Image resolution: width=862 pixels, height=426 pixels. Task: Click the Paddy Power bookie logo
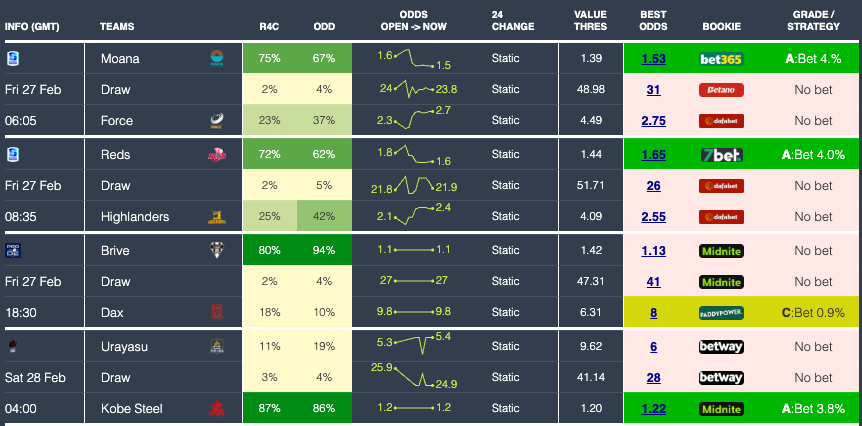point(722,313)
